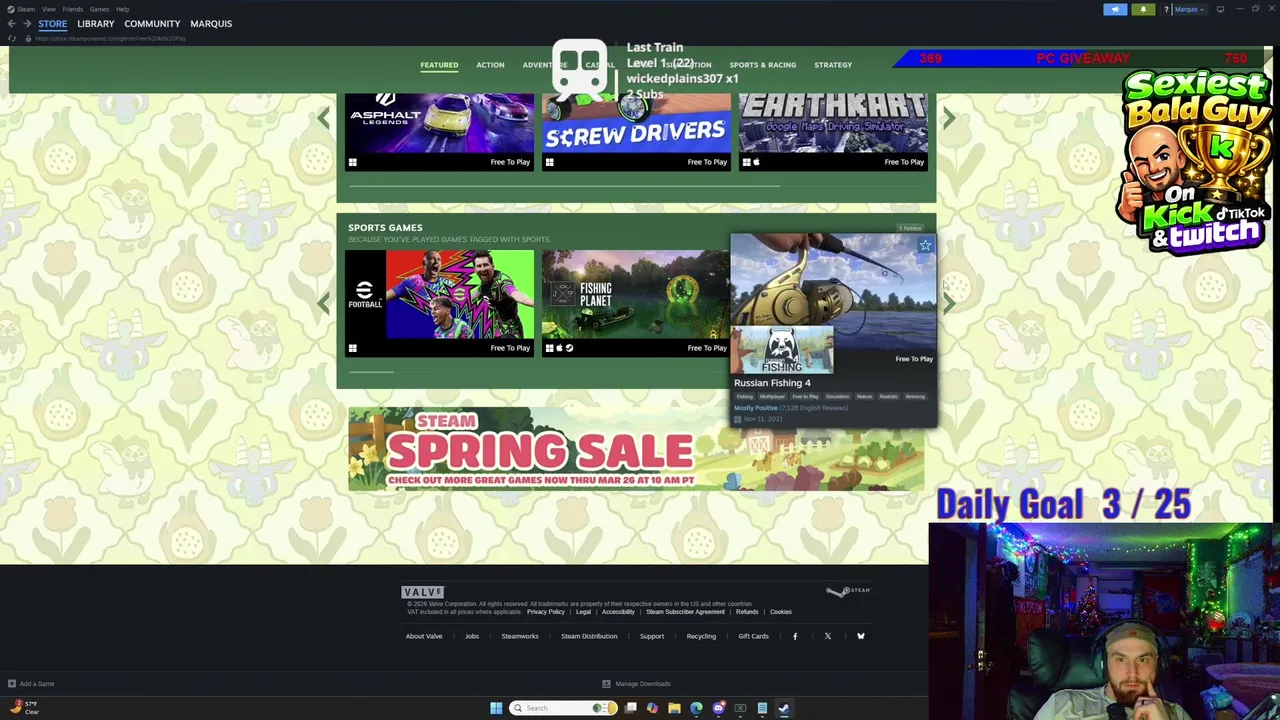Screen dimensions: 1280x720
Task: Show previous games in top carousel
Action: [323, 119]
